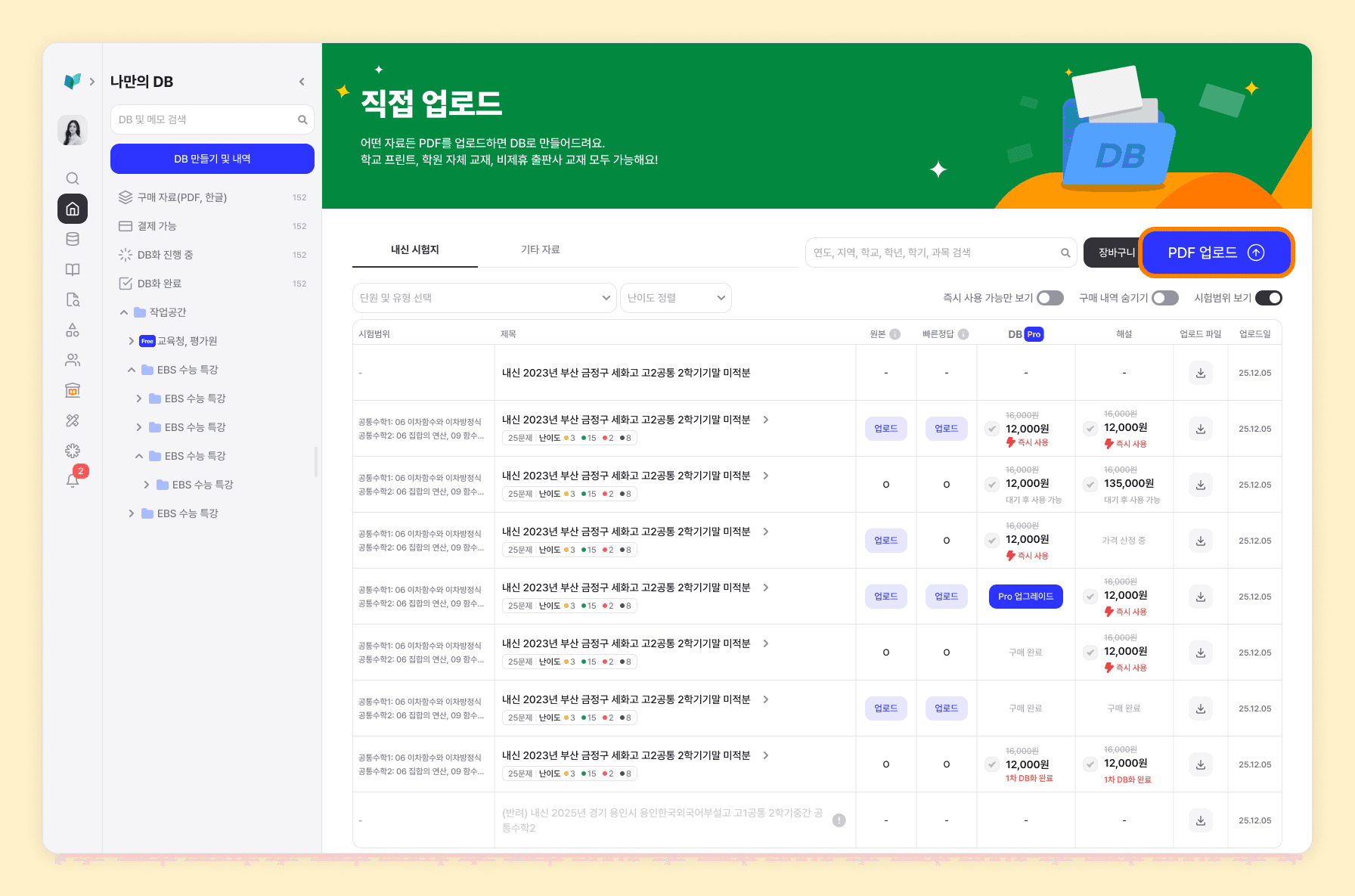Click the upload arrow icon on PDF 업로드
1355x896 pixels.
pyautogui.click(x=1256, y=253)
